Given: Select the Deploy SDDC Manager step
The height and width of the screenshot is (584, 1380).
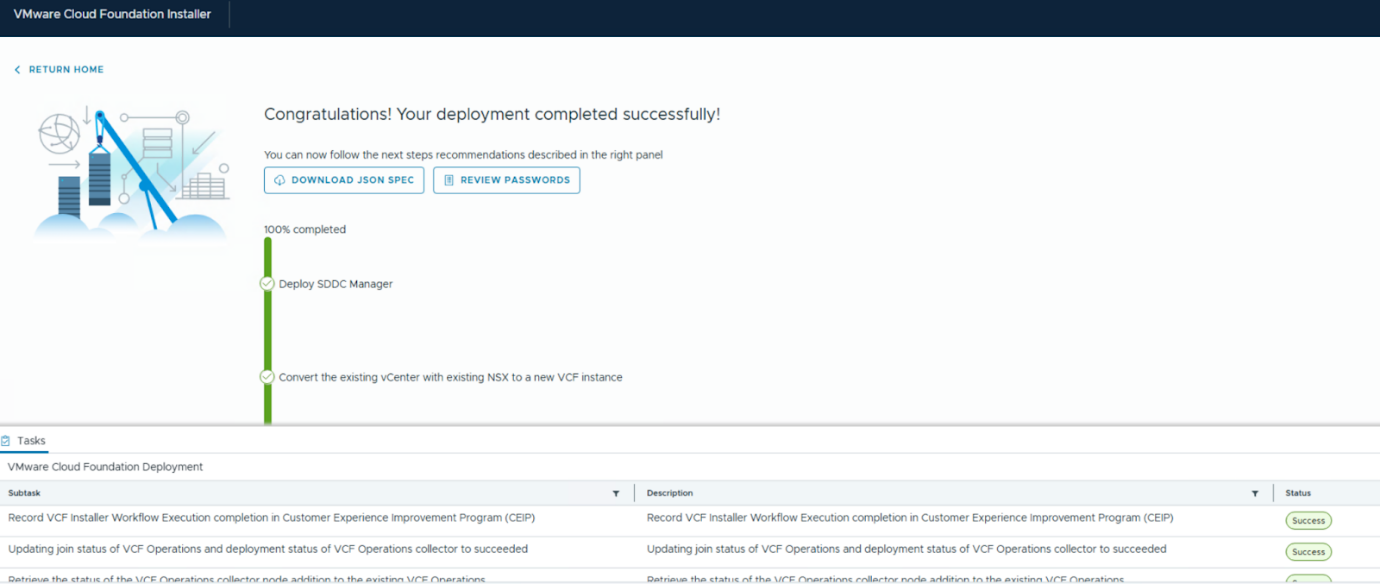Looking at the screenshot, I should click(336, 284).
